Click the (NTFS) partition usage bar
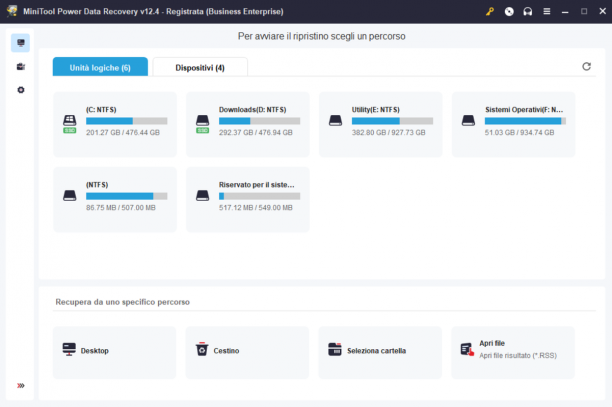612x407 pixels. point(126,196)
